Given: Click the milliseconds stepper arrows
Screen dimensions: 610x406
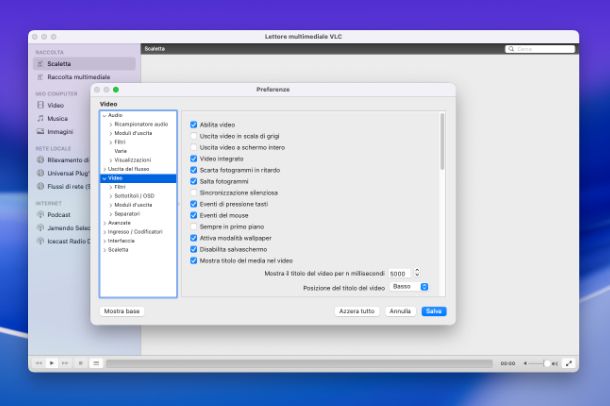Looking at the screenshot, I should tap(417, 272).
